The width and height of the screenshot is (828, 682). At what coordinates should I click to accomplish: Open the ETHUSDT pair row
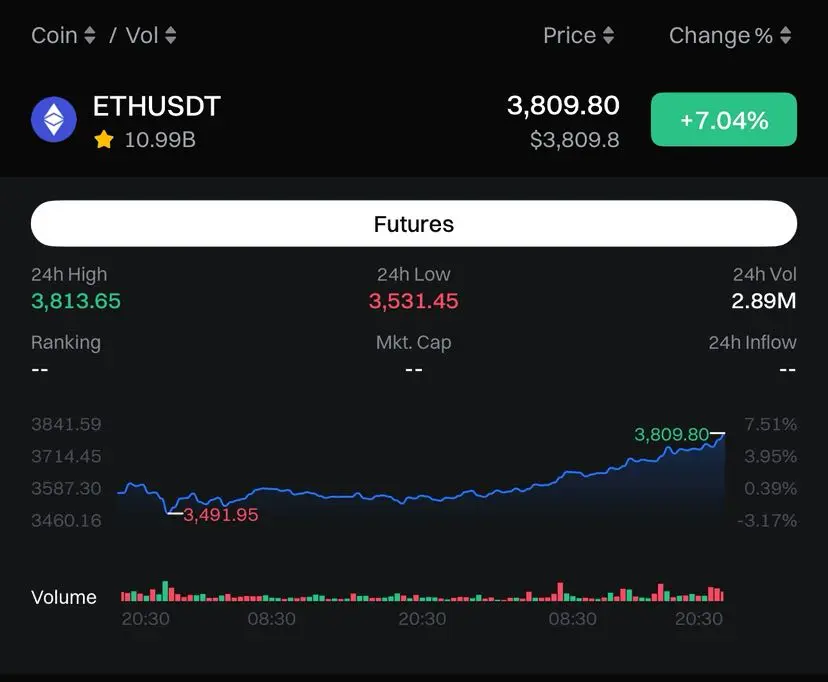pos(414,120)
